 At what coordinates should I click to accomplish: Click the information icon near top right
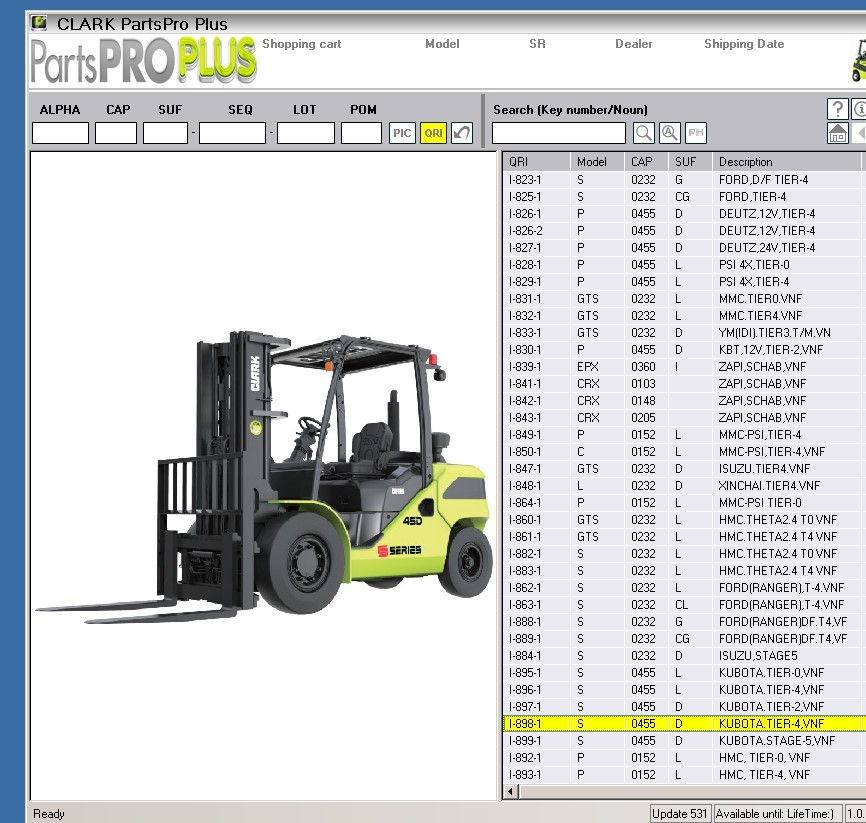860,109
